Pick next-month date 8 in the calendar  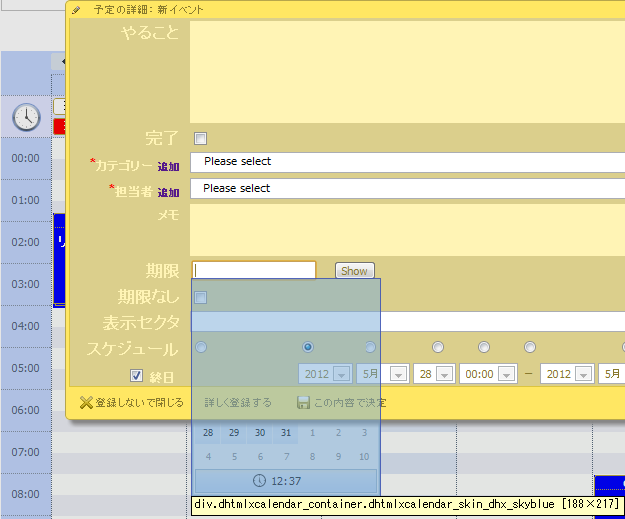click(x=312, y=456)
